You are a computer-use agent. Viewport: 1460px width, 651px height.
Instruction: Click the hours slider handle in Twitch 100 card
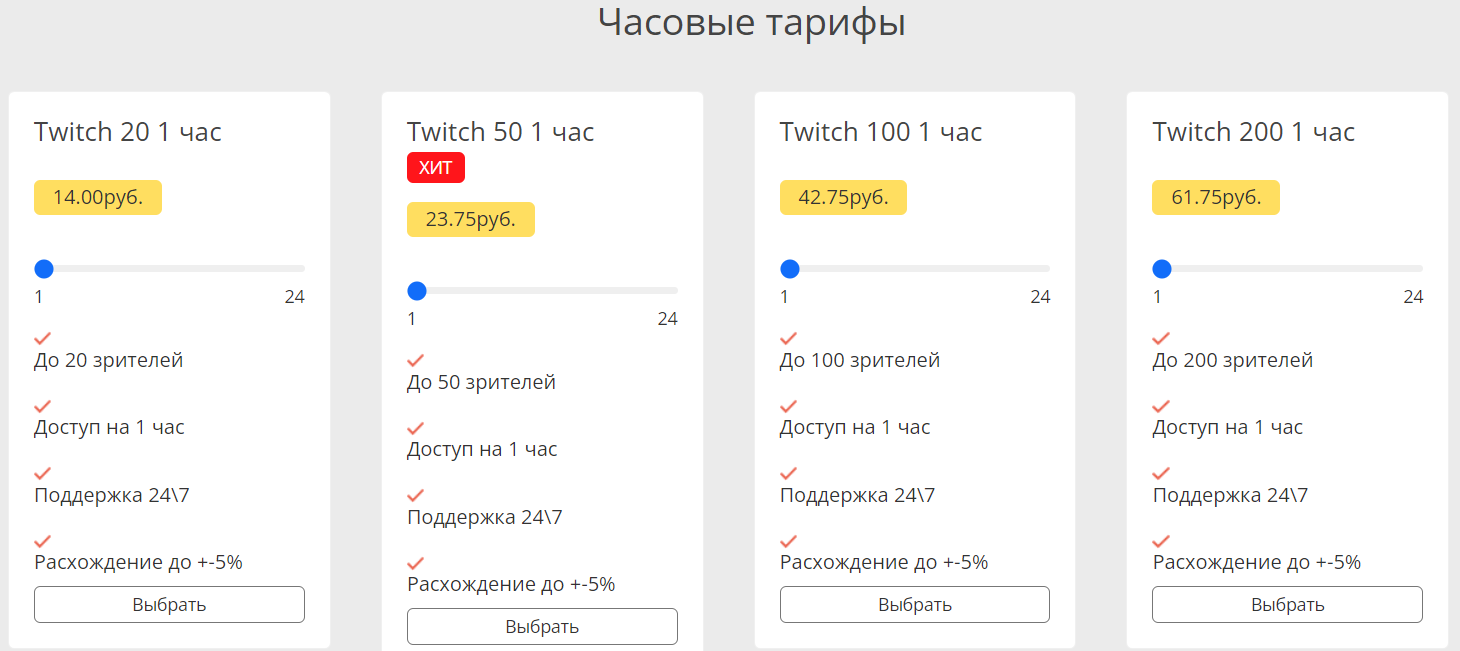[789, 269]
